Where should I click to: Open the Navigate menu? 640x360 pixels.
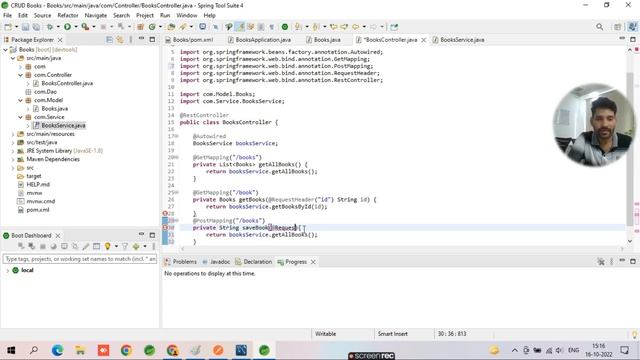coord(96,15)
